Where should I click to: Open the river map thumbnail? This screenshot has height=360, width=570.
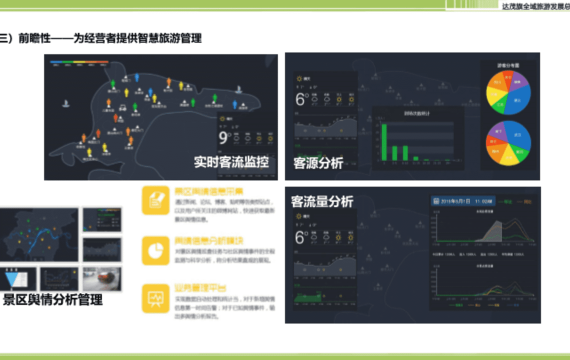click(x=39, y=235)
